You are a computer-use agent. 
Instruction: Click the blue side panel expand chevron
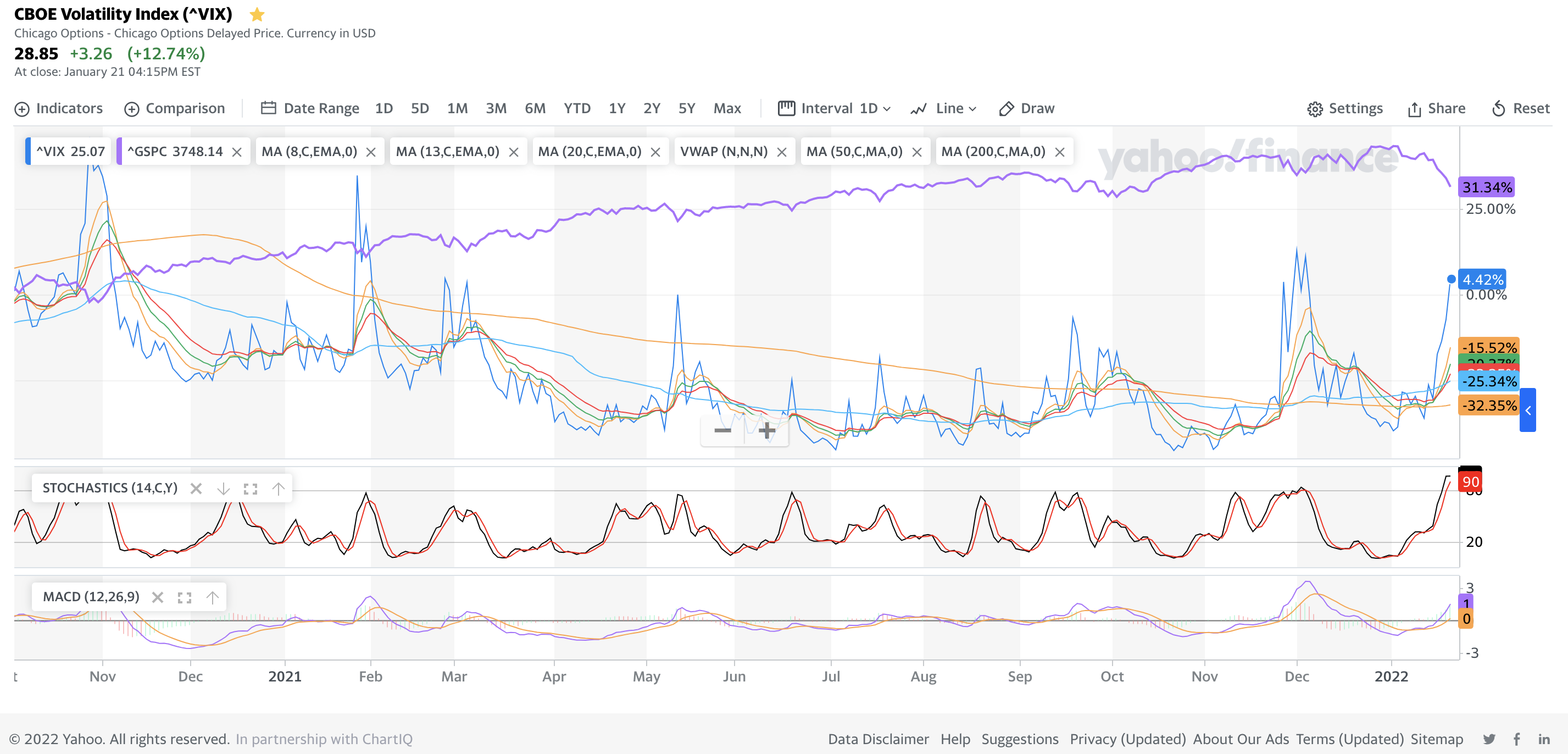point(1527,410)
